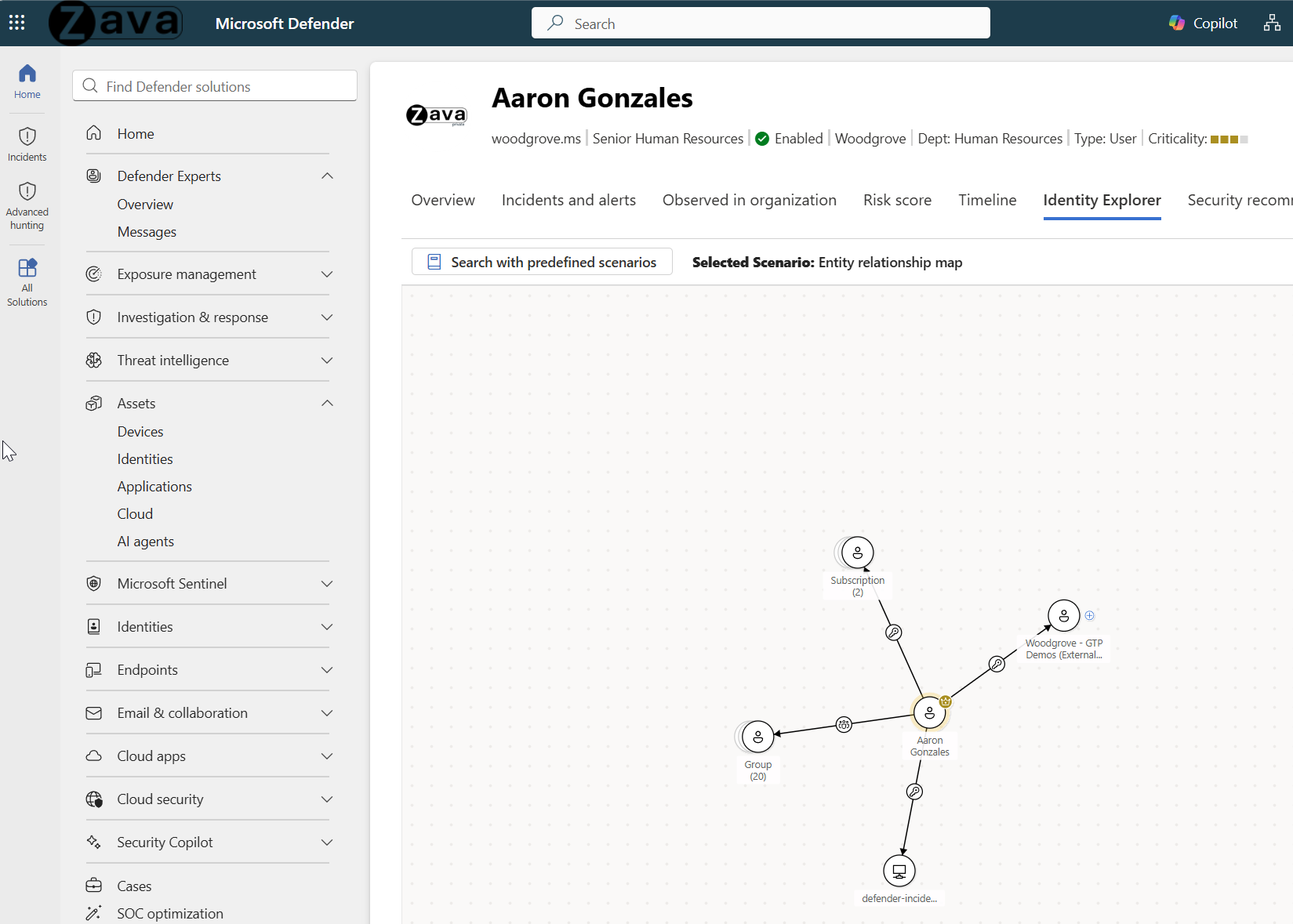Image resolution: width=1293 pixels, height=924 pixels.
Task: Click the Find Defender solutions field
Action: tap(215, 85)
